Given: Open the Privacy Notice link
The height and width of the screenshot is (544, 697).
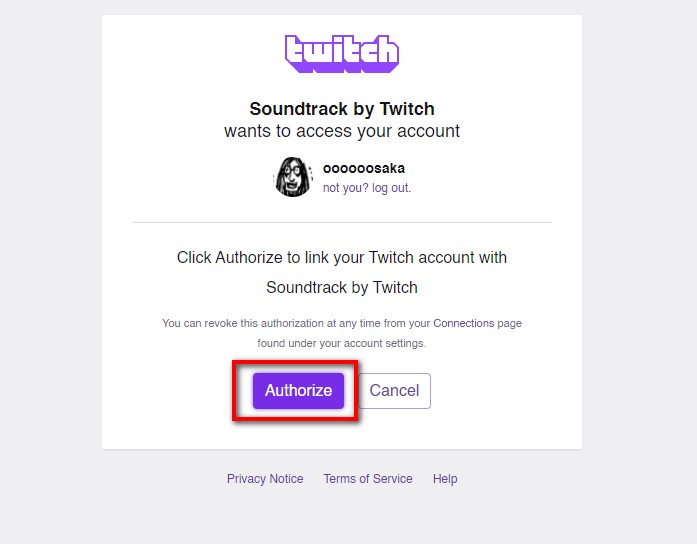Looking at the screenshot, I should click(x=265, y=479).
